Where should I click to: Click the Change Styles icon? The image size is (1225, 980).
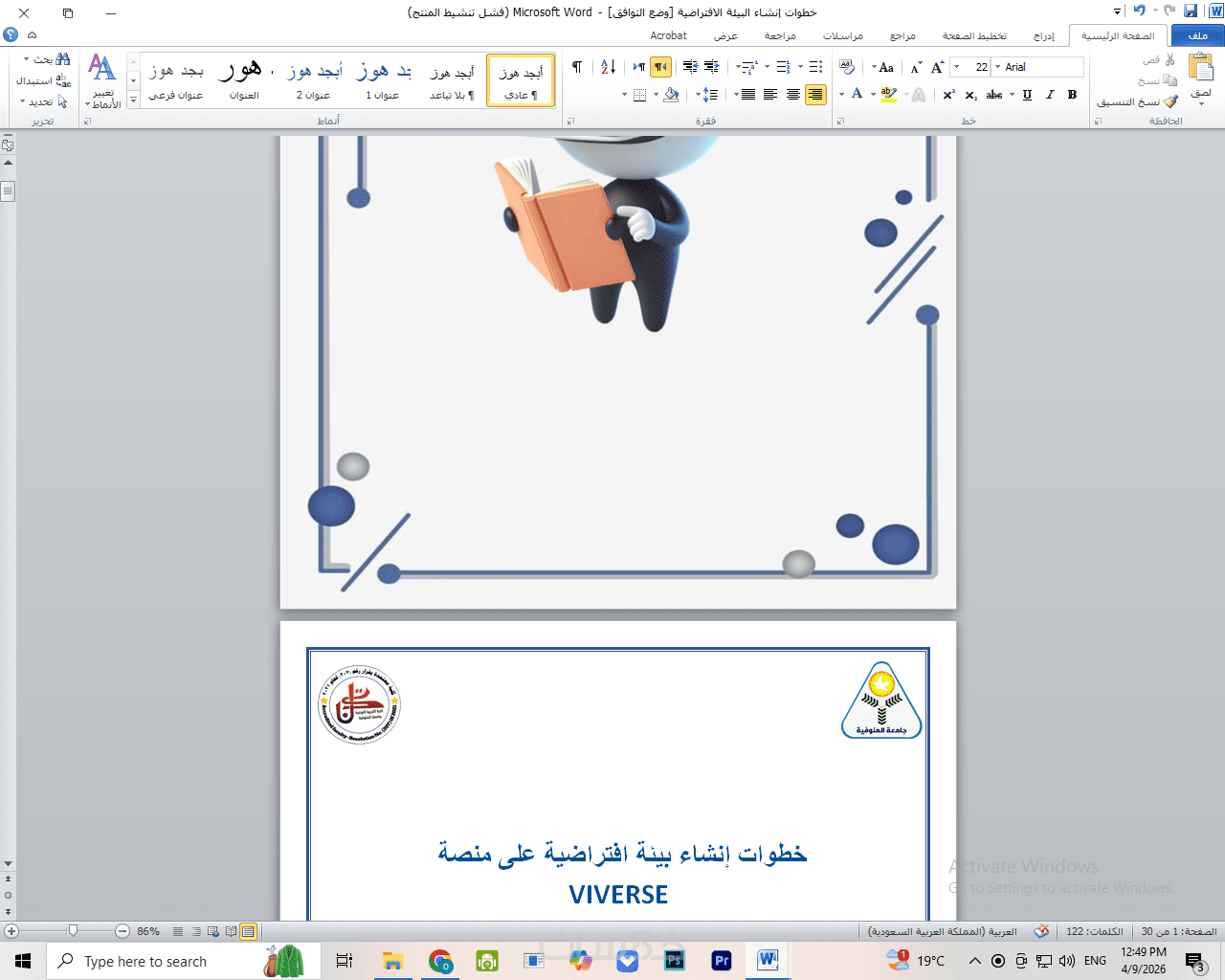click(x=102, y=80)
